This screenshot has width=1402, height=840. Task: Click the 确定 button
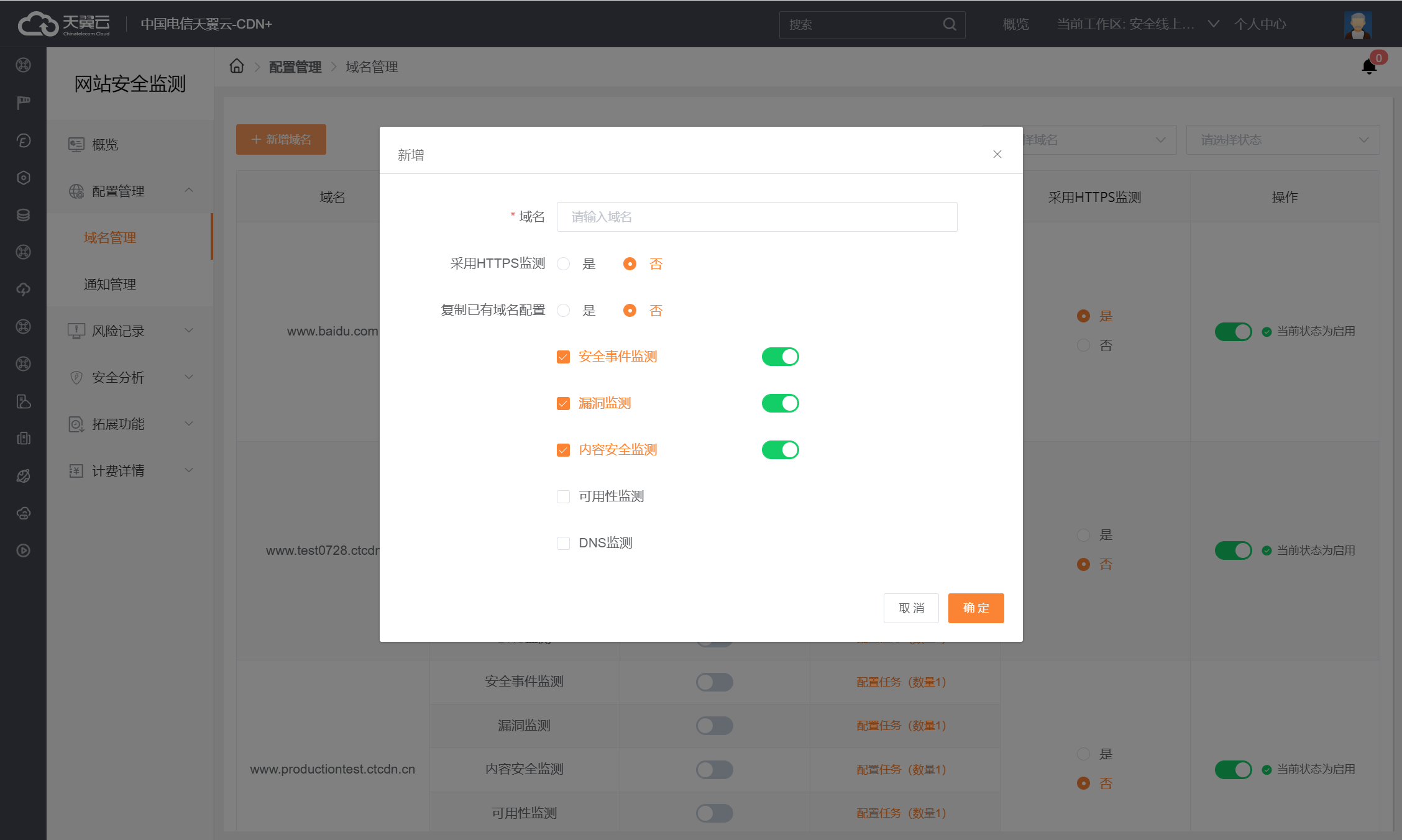tap(976, 608)
